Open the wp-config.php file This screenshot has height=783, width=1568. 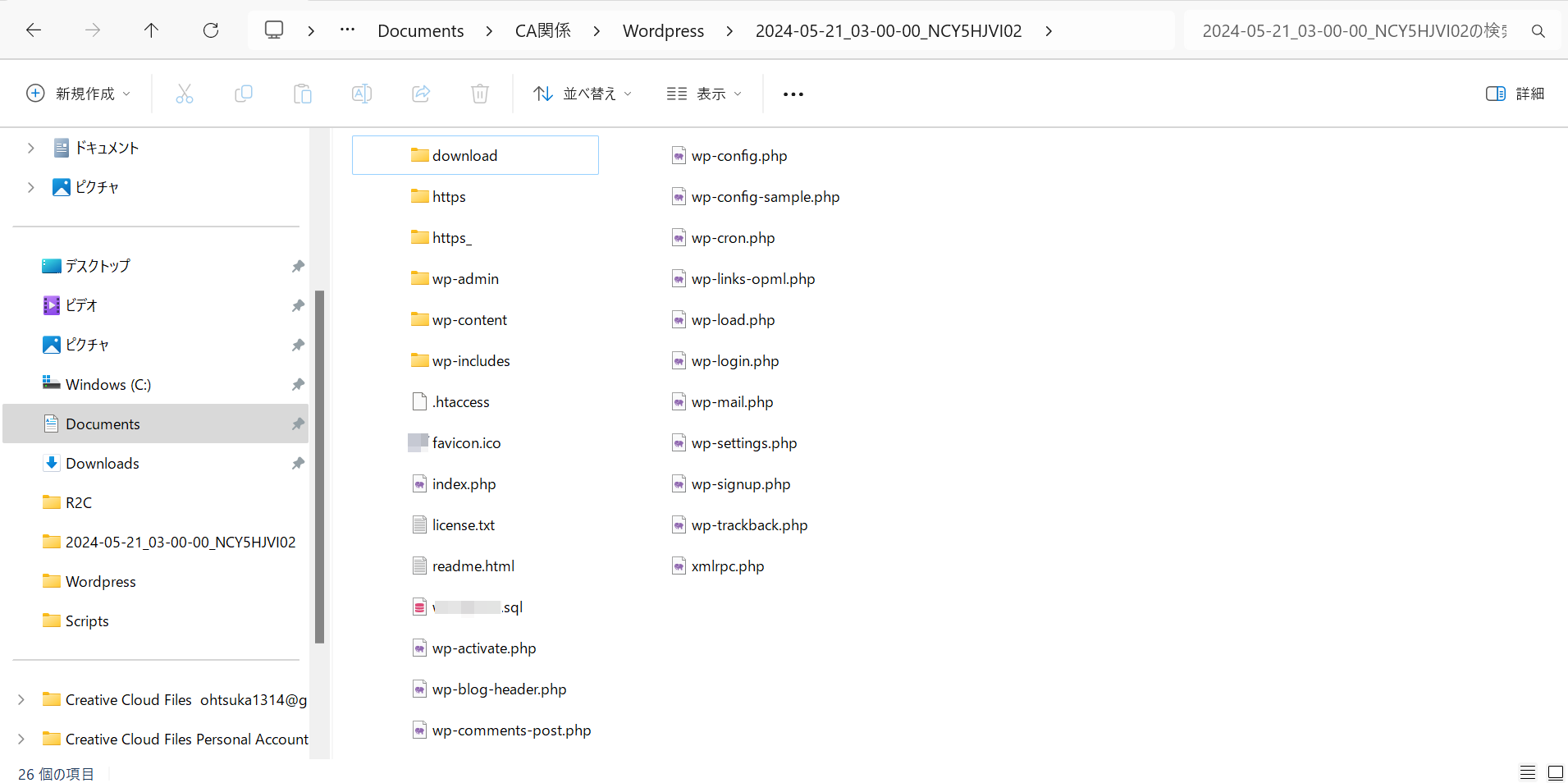[x=738, y=155]
